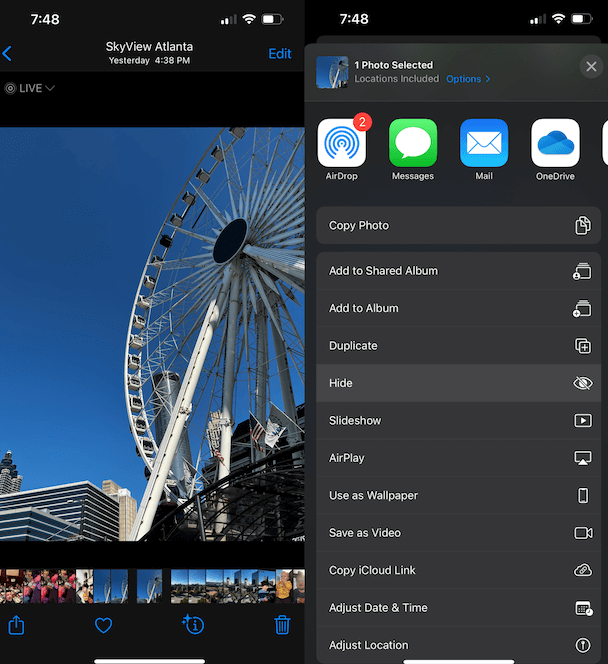The height and width of the screenshot is (664, 608).
Task: Select the current Ferris wheel filmstrip thumbnail
Action: pos(149,586)
